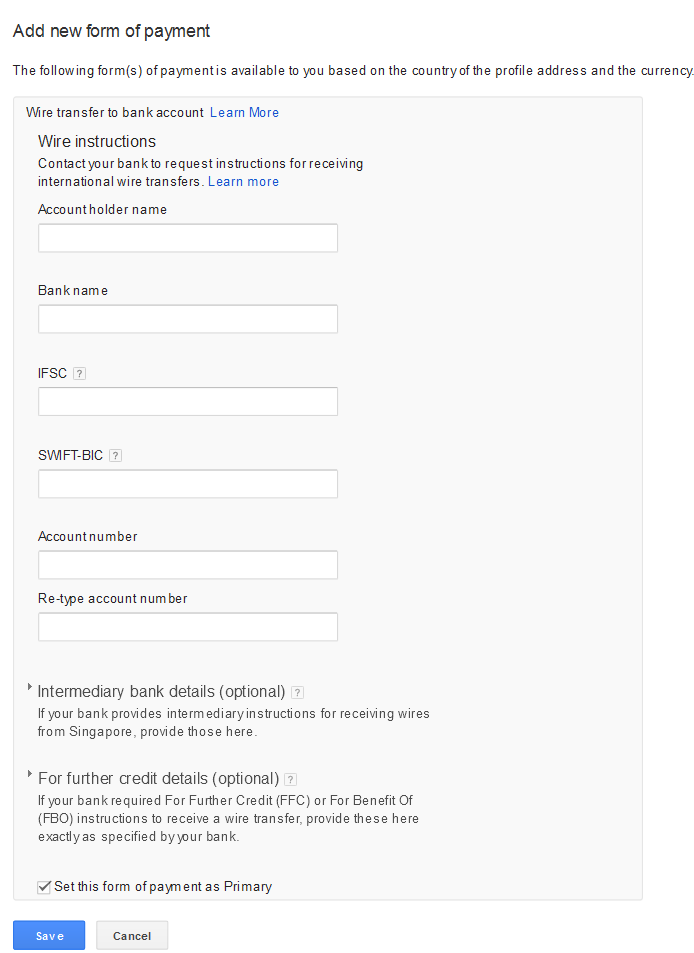Expand Intermediary bank details section
Image resolution: width=694 pixels, height=953 pixels.
coord(30,687)
